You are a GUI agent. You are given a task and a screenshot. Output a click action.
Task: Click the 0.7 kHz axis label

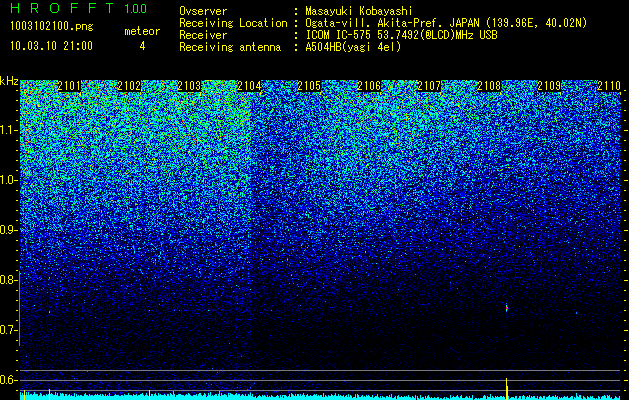pyautogui.click(x=8, y=330)
